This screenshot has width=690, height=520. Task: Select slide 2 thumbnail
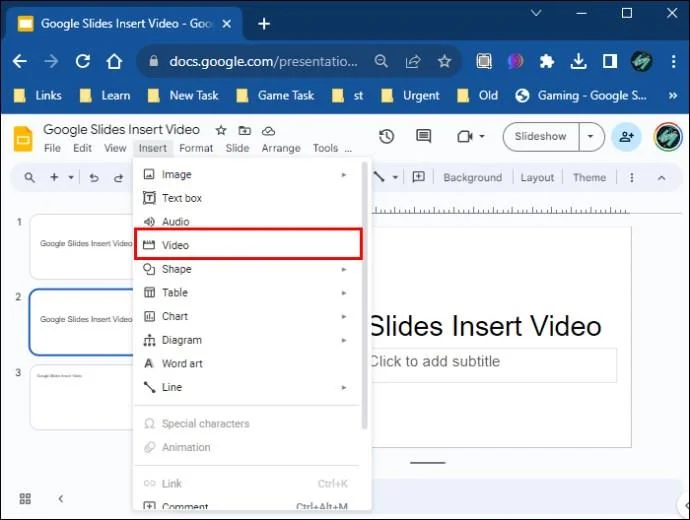click(82, 322)
